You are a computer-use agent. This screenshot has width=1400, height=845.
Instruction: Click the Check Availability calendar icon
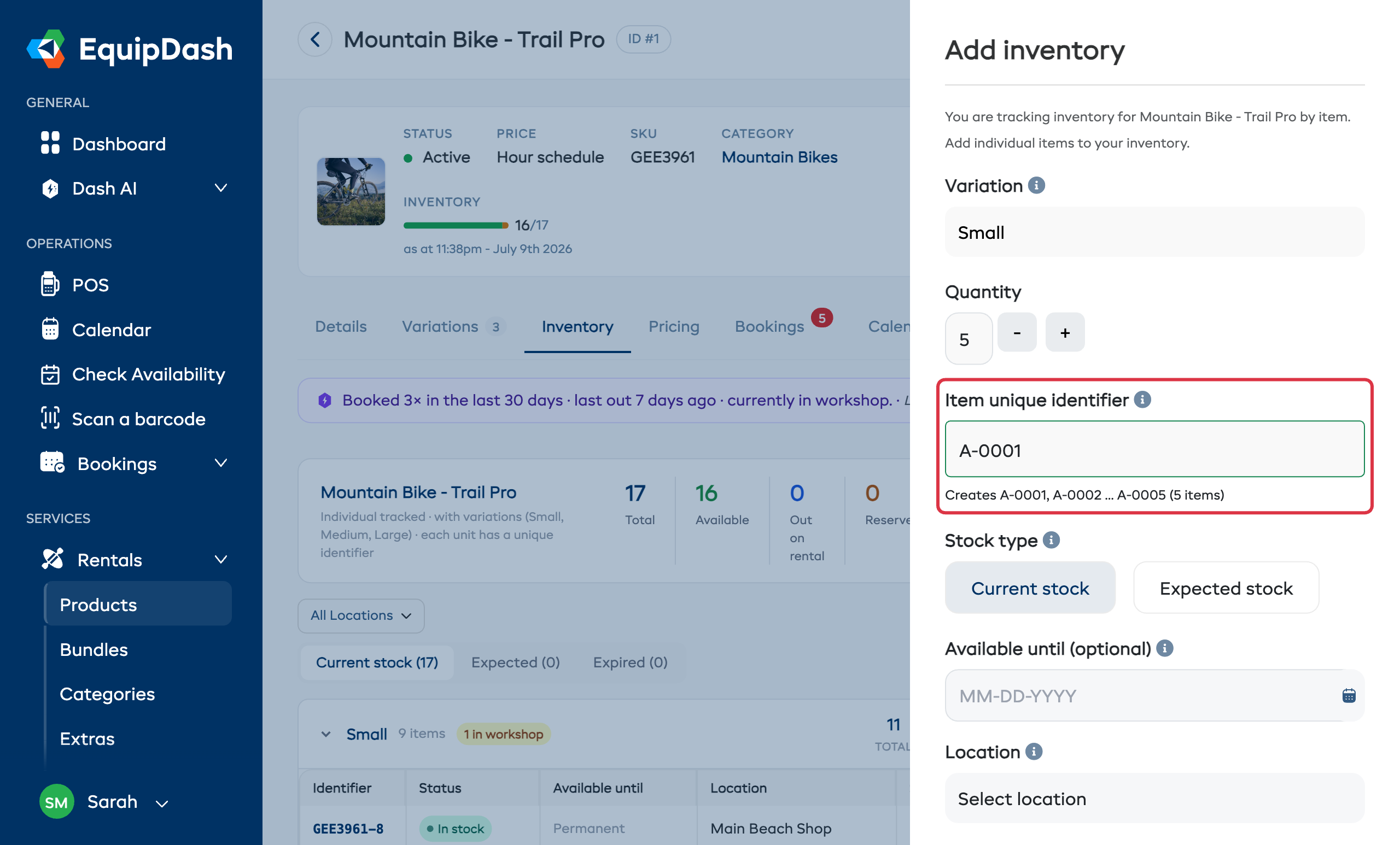(50, 374)
